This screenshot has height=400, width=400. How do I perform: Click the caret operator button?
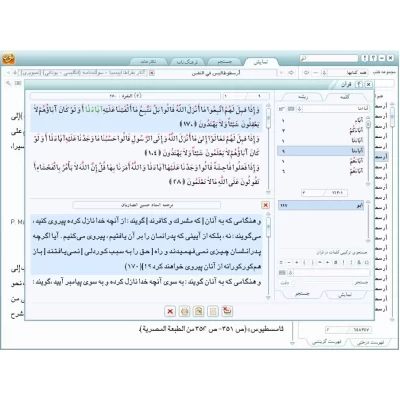(320, 262)
